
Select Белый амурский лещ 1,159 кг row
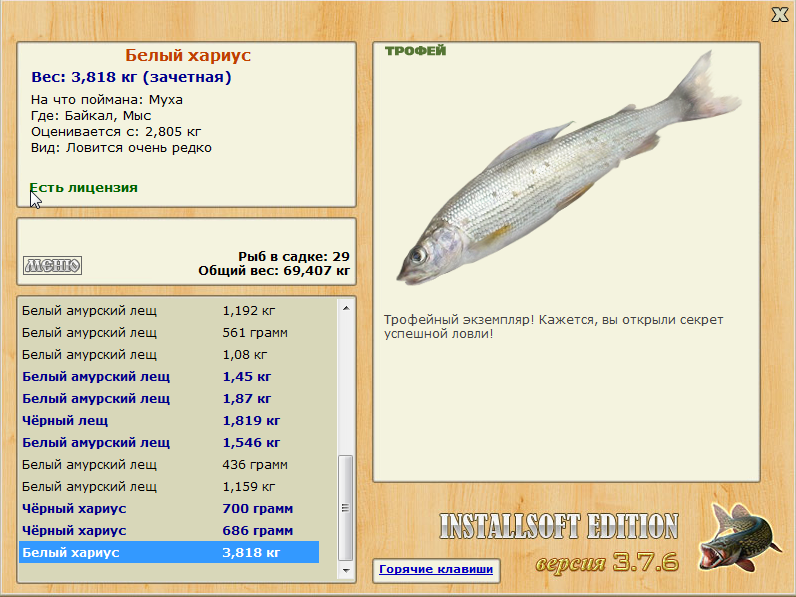[169, 486]
